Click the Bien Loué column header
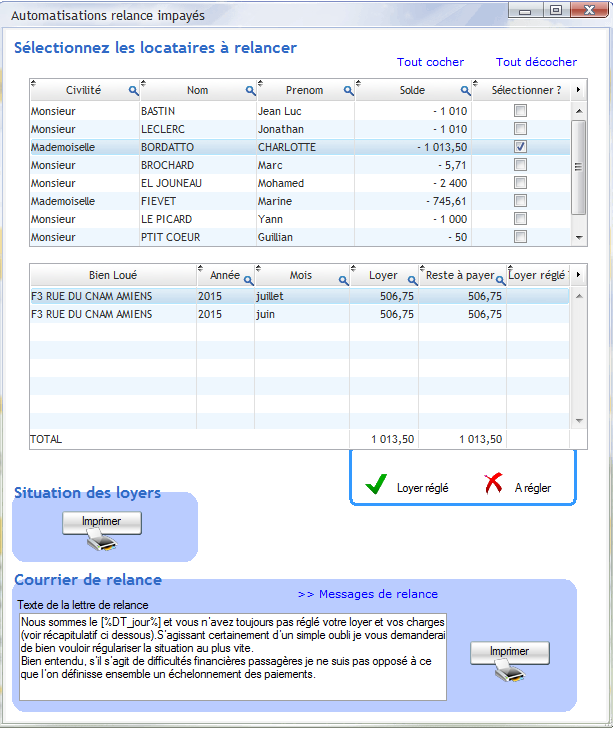 (x=113, y=275)
